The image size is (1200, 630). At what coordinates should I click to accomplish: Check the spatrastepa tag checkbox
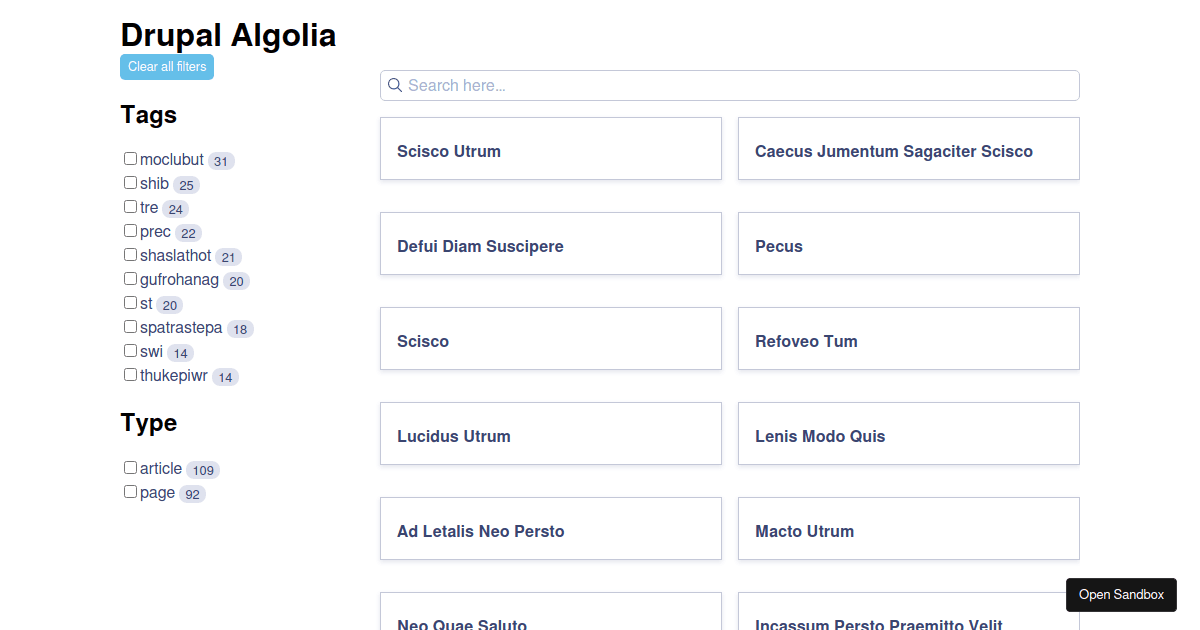[x=130, y=327]
